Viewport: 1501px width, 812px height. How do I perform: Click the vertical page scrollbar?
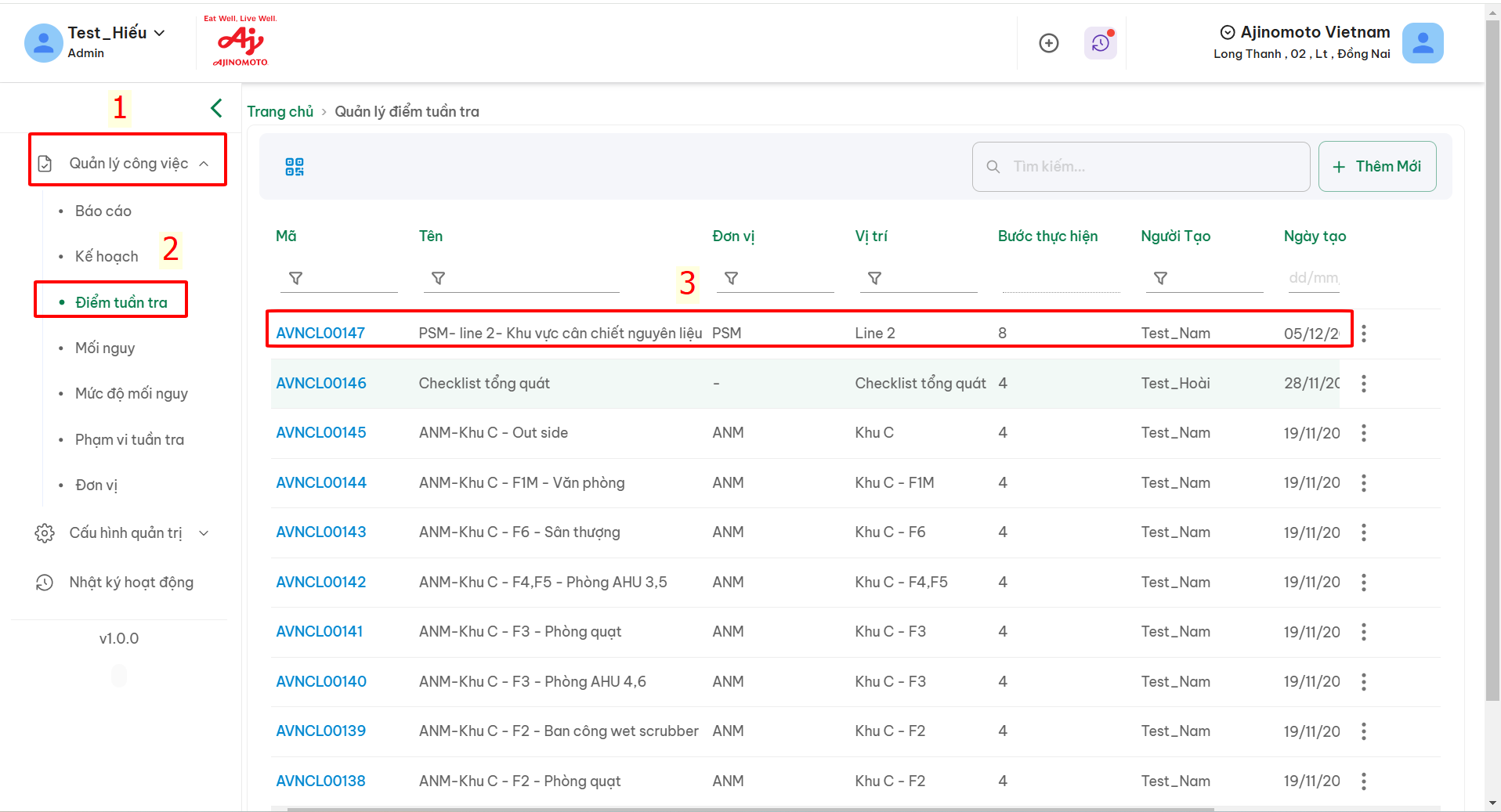click(x=1492, y=360)
